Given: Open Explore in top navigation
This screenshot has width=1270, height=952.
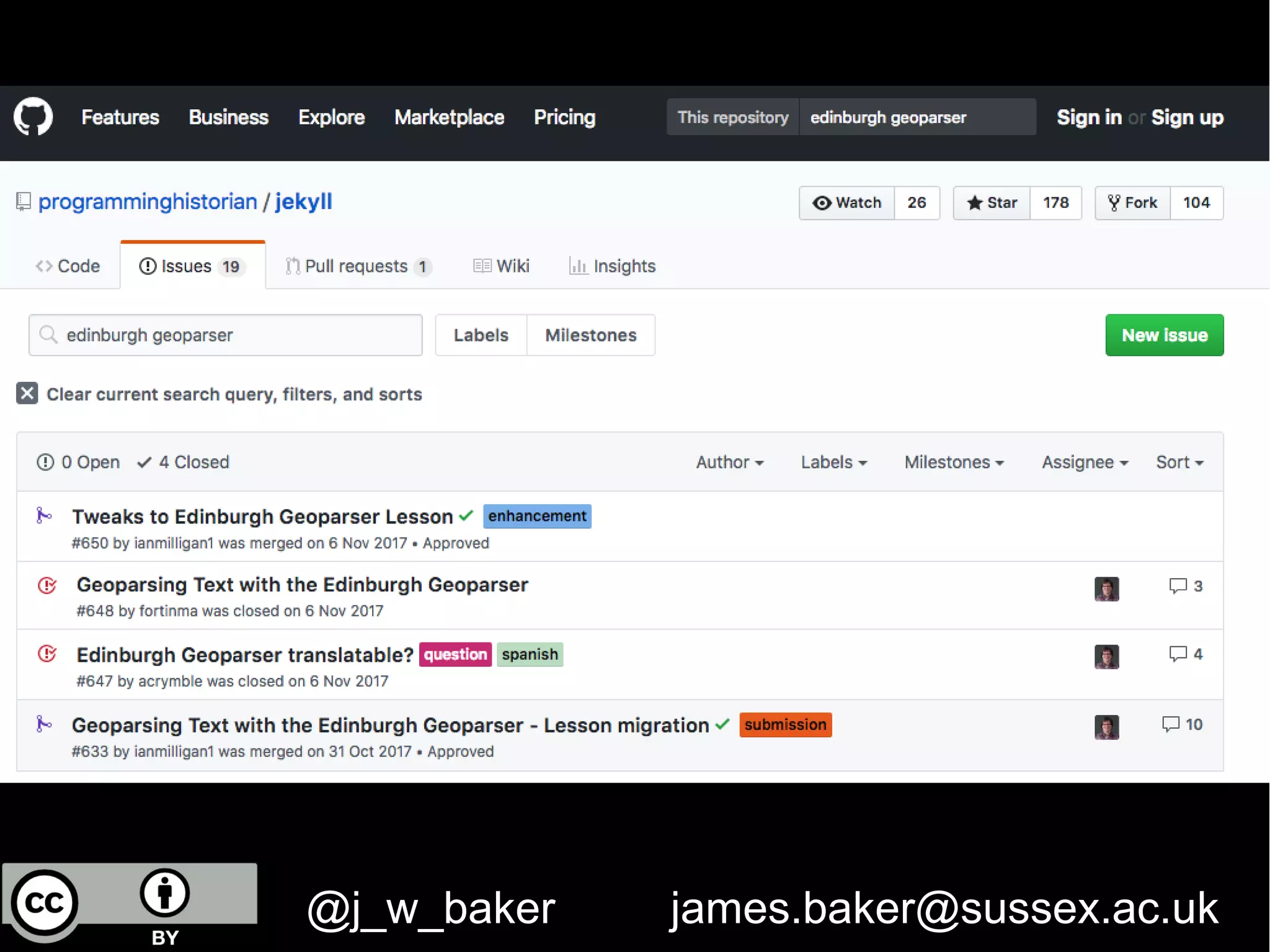Looking at the screenshot, I should pyautogui.click(x=332, y=117).
